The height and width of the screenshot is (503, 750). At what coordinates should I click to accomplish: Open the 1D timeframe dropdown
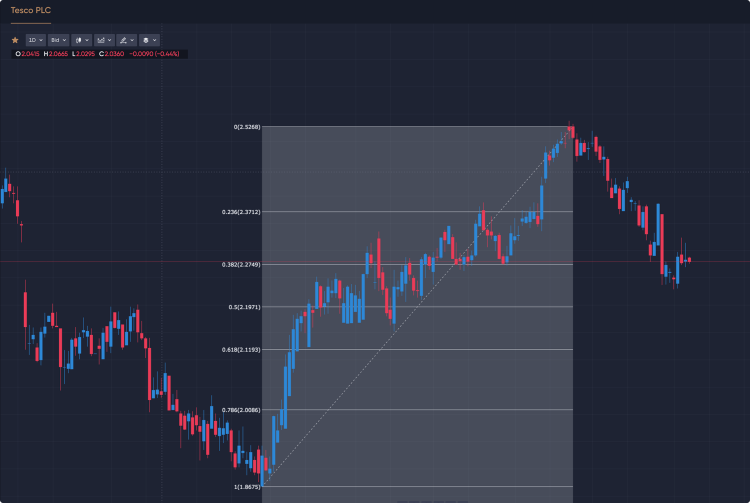[35, 40]
